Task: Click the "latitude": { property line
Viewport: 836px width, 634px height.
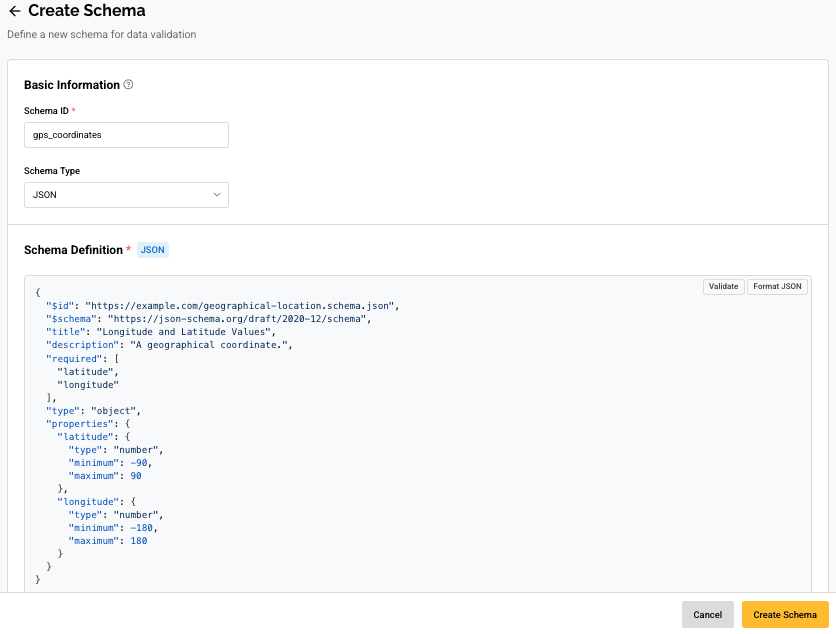Action: coord(94,436)
